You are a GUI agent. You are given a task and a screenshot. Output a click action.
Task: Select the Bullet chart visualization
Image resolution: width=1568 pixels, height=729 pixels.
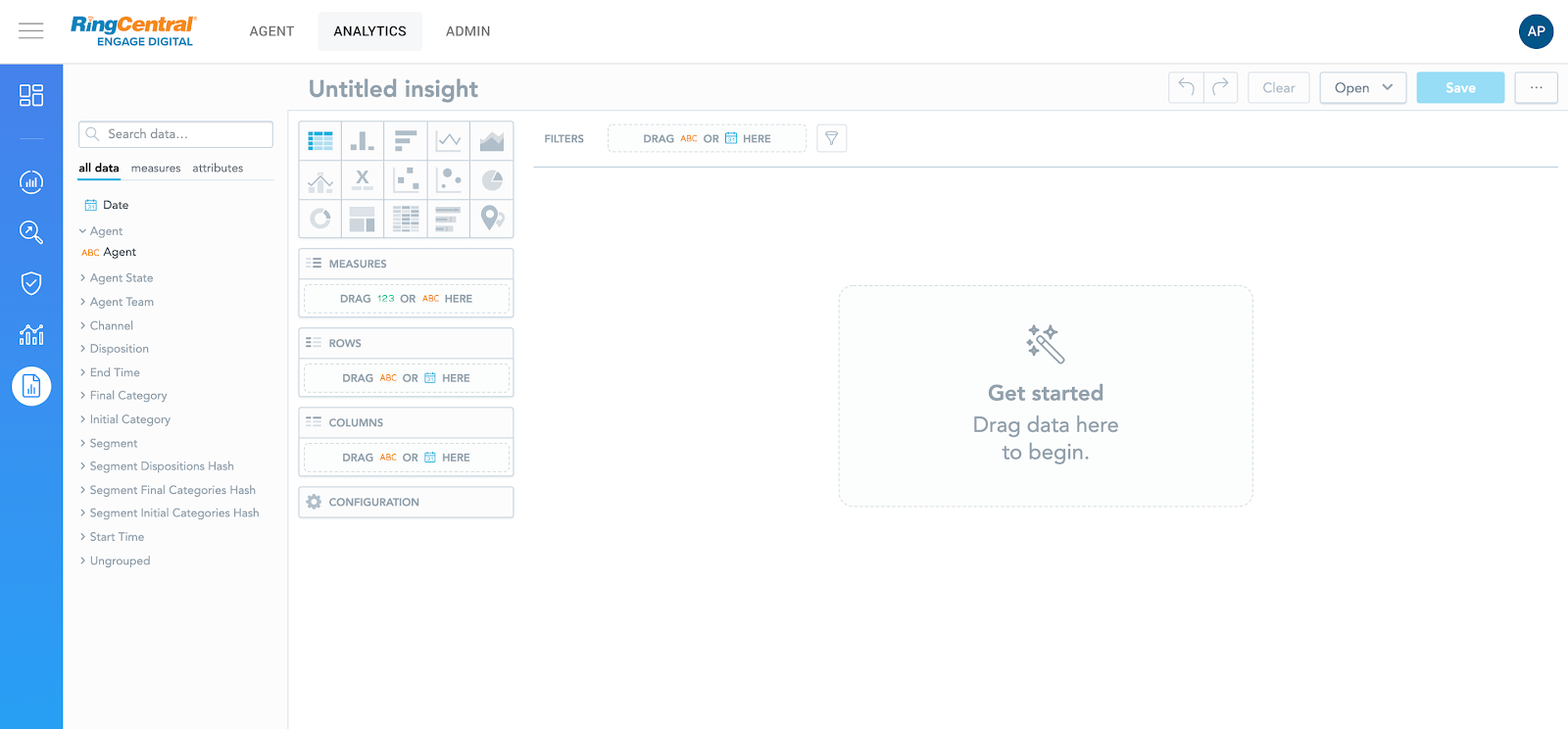pos(449,219)
